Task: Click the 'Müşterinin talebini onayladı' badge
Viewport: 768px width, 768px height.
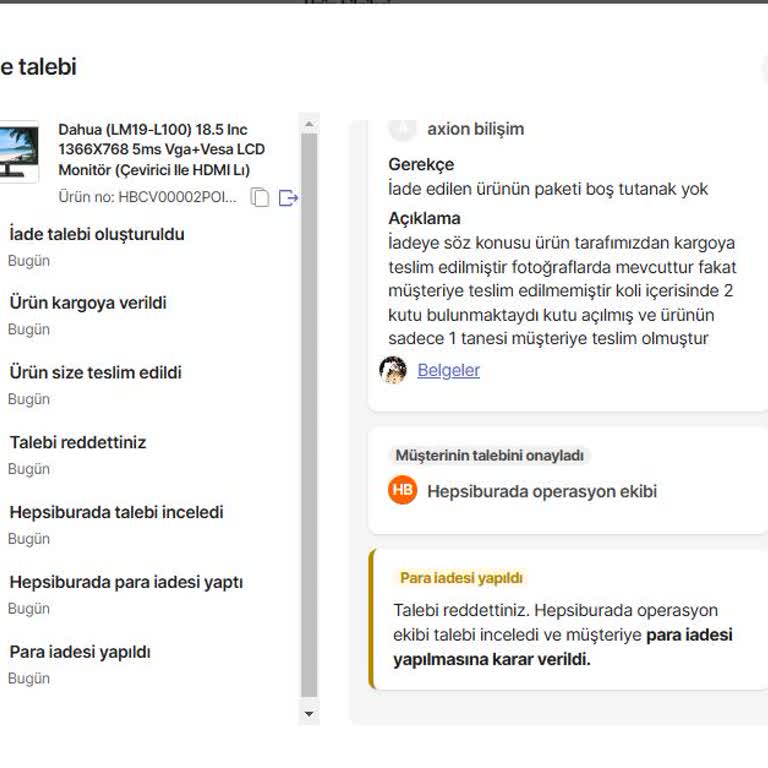Action: (490, 456)
